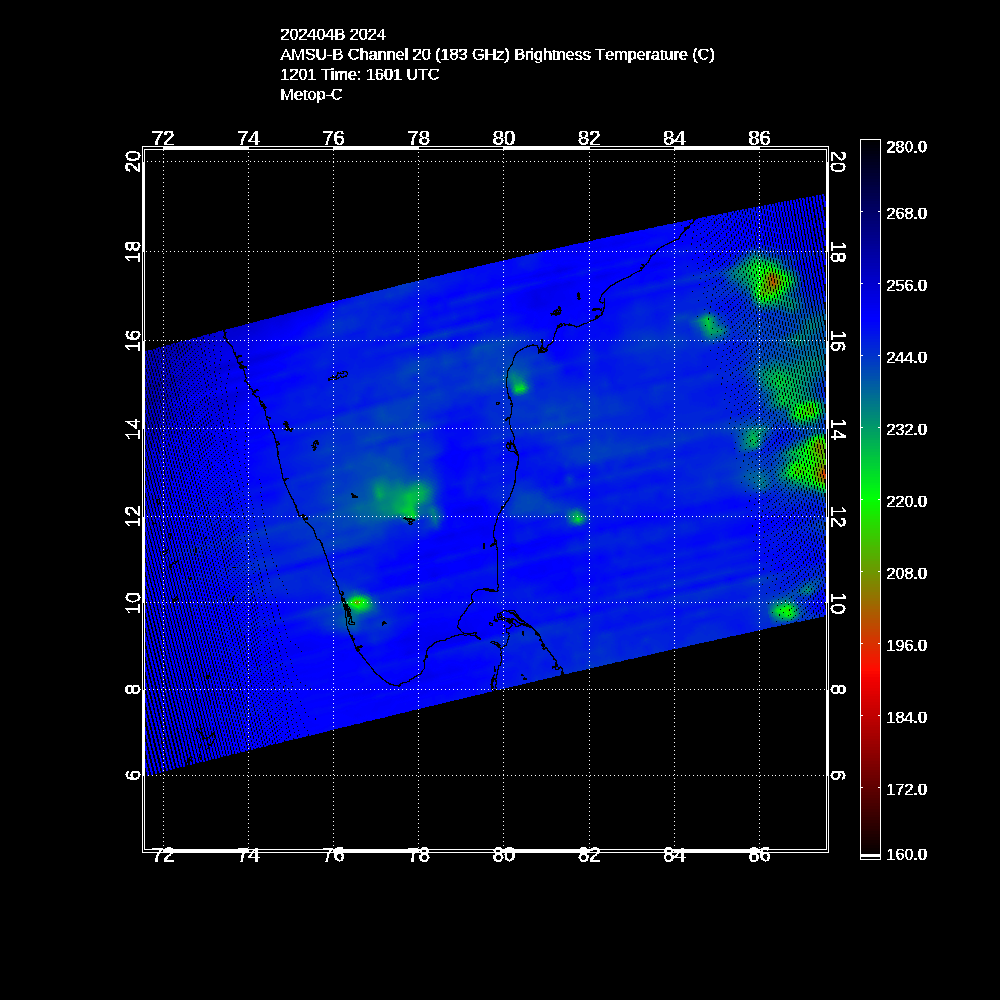Click the colorbar label "184.0"
The height and width of the screenshot is (1000, 1000).
tap(906, 718)
